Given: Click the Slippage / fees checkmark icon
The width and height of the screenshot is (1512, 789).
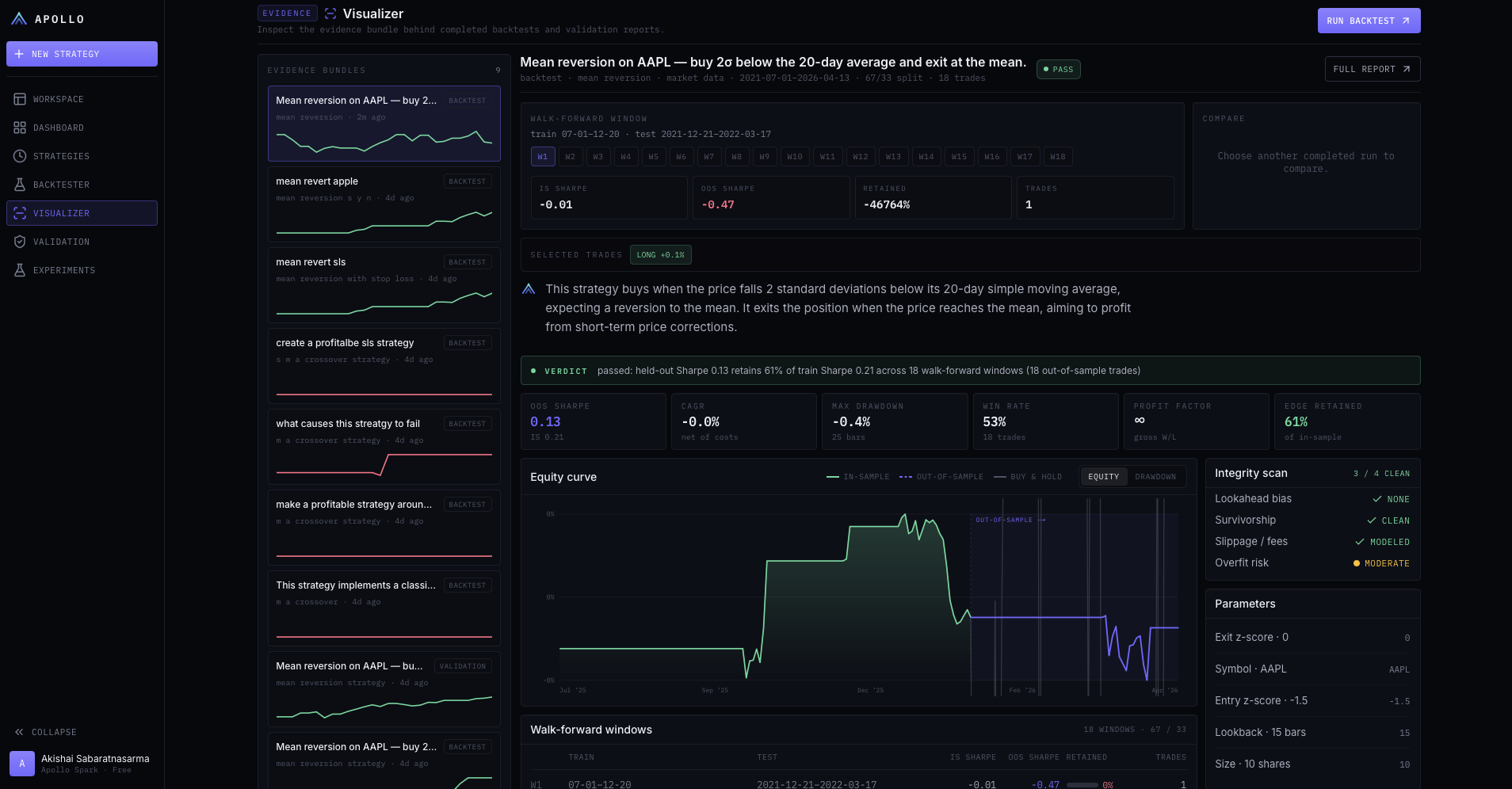Looking at the screenshot, I should [x=1360, y=542].
